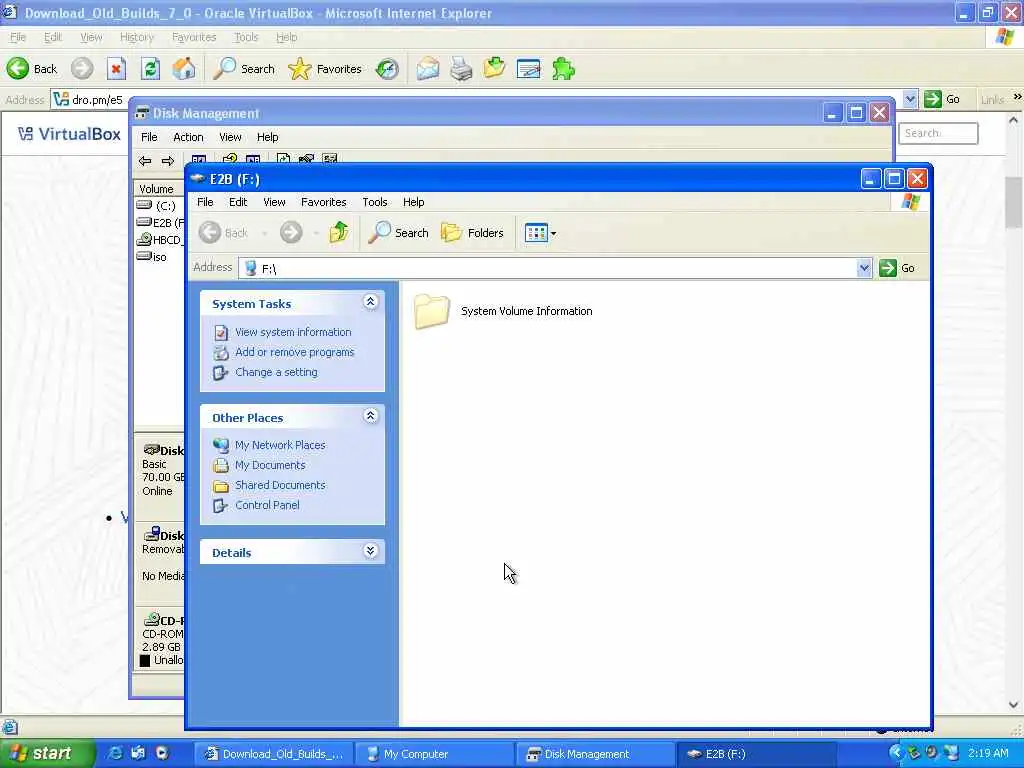The width and height of the screenshot is (1024, 768).
Task: Click Search in the E2B explorer toolbar
Action: click(x=398, y=232)
